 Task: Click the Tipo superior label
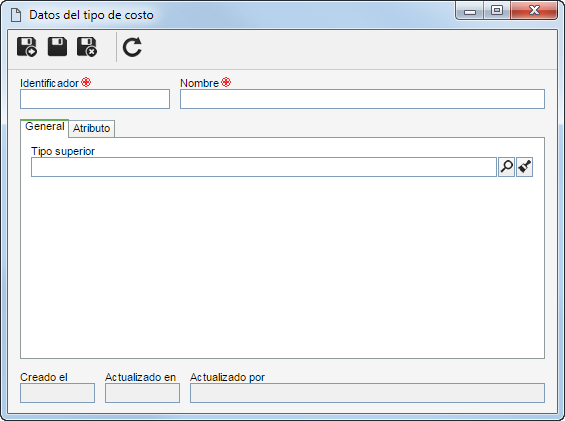coord(63,151)
